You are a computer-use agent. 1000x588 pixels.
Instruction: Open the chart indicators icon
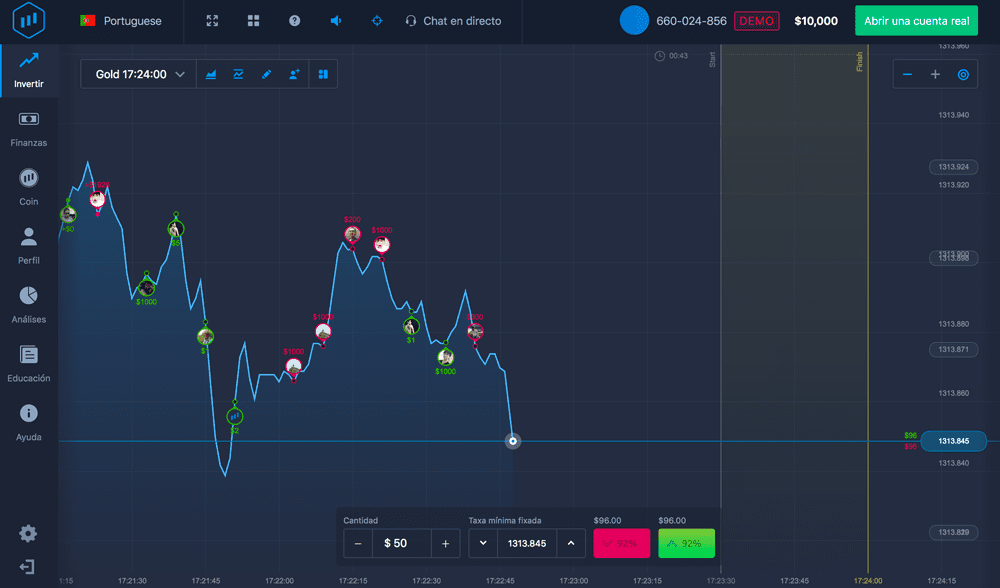239,74
